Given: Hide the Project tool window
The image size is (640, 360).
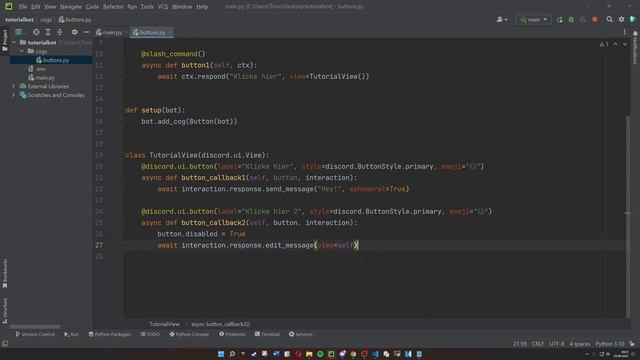Looking at the screenshot, I should coord(86,32).
